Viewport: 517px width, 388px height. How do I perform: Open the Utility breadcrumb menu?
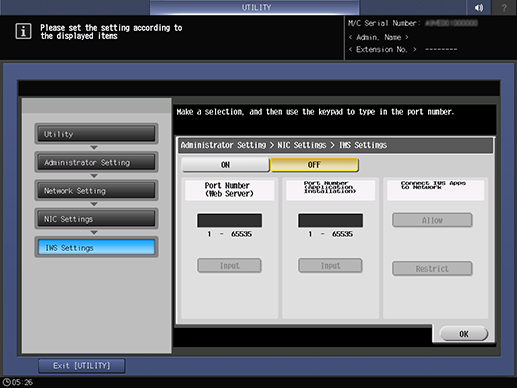tap(96, 134)
